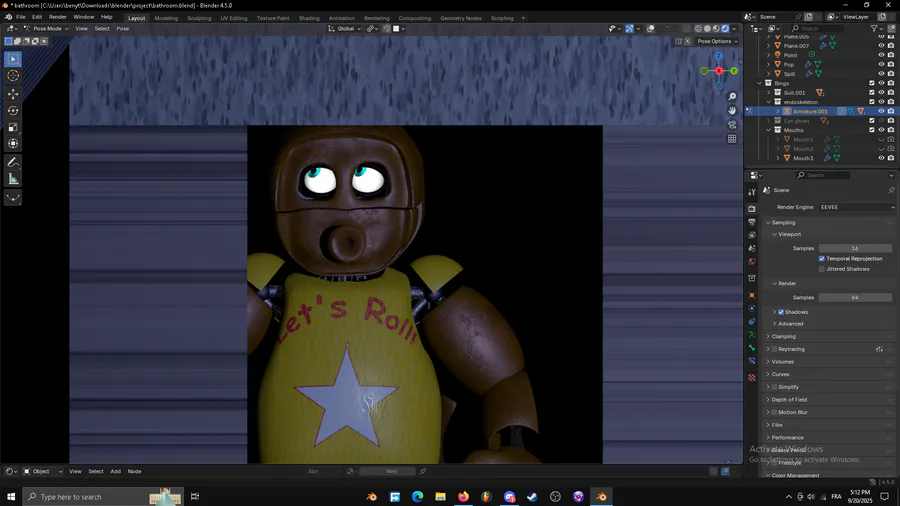The image size is (900, 506).
Task: Activate the Move tool
Action: (x=13, y=94)
